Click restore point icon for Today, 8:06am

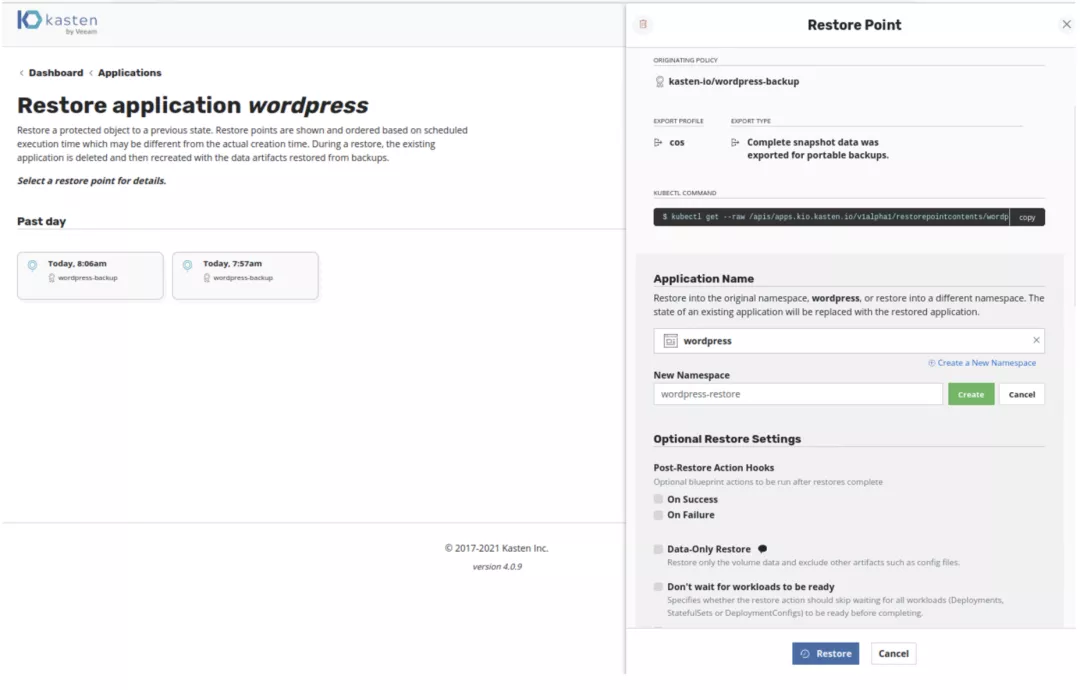tap(32, 265)
